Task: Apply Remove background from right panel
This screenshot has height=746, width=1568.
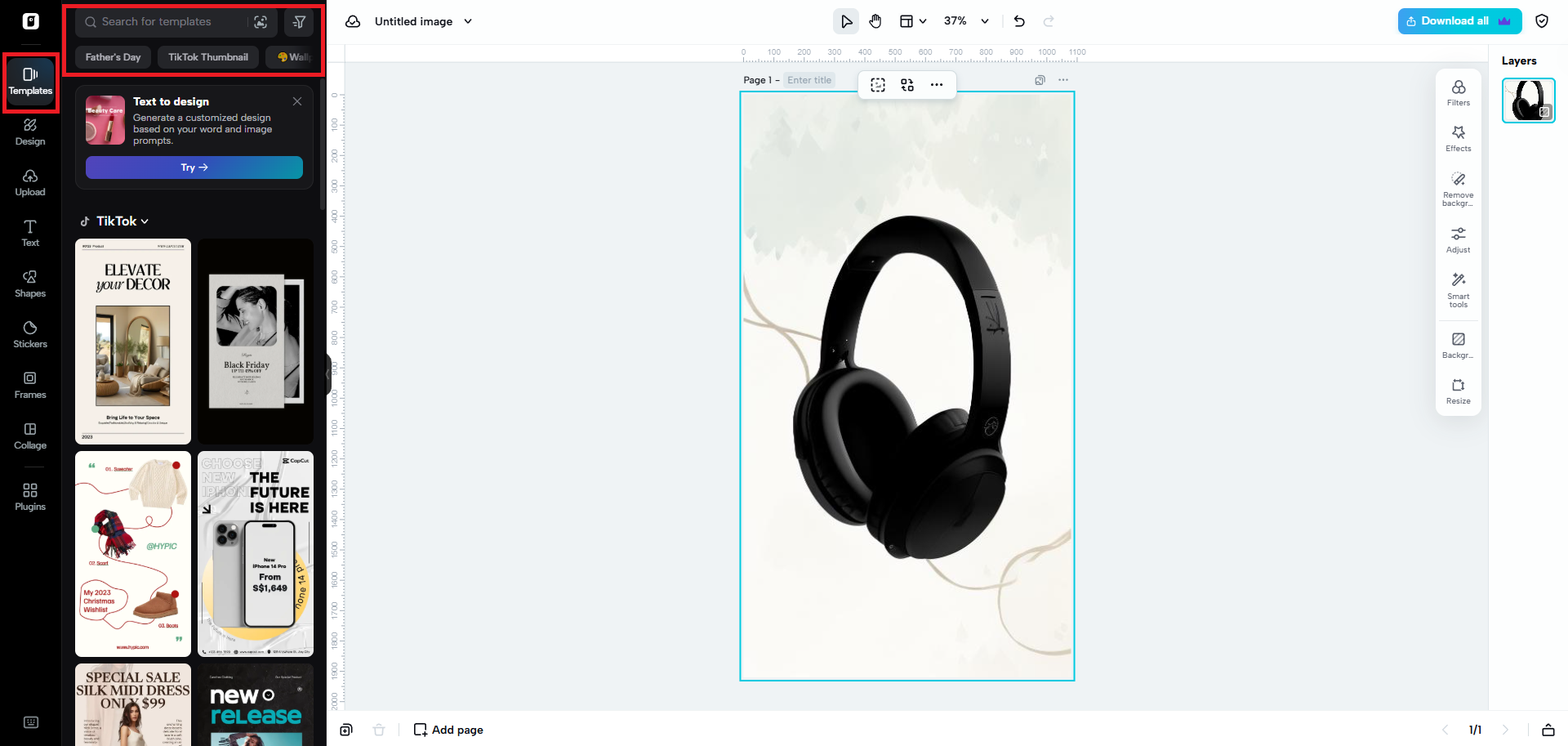Action: click(x=1458, y=186)
